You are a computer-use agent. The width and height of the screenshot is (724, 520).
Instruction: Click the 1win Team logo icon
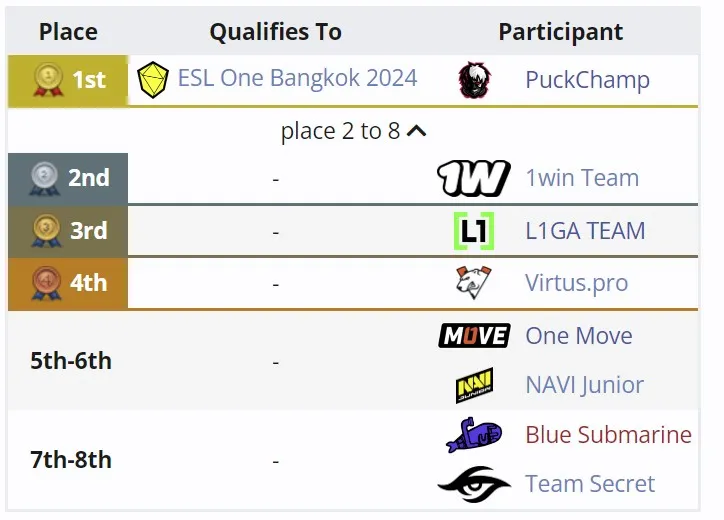pos(474,178)
